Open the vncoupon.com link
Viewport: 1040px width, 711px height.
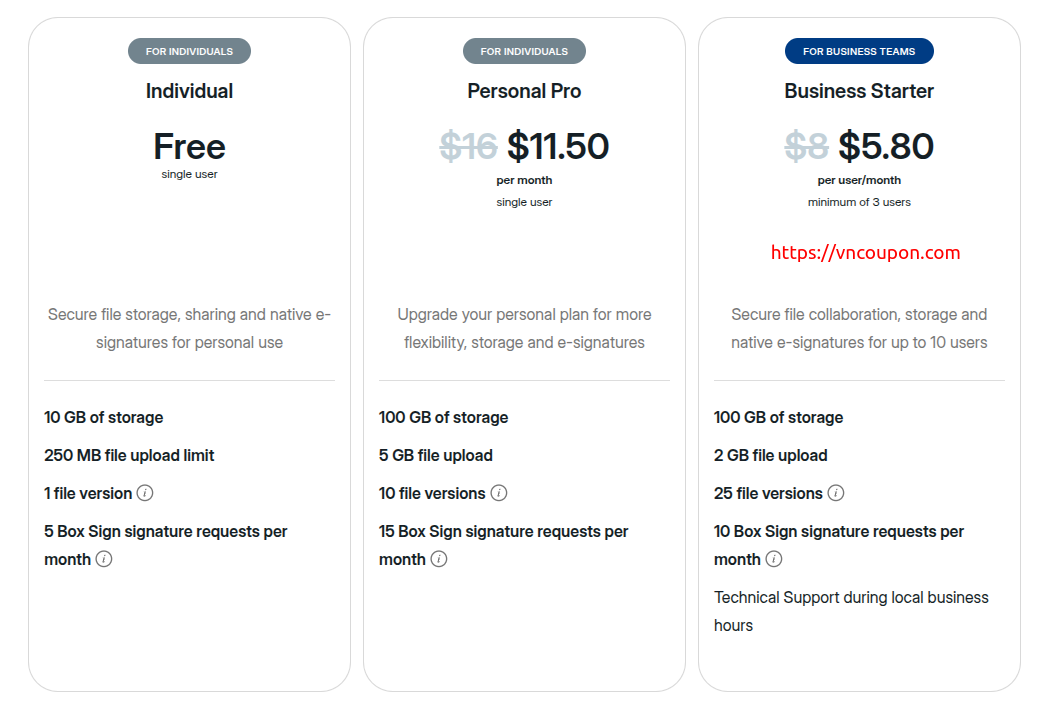[865, 253]
